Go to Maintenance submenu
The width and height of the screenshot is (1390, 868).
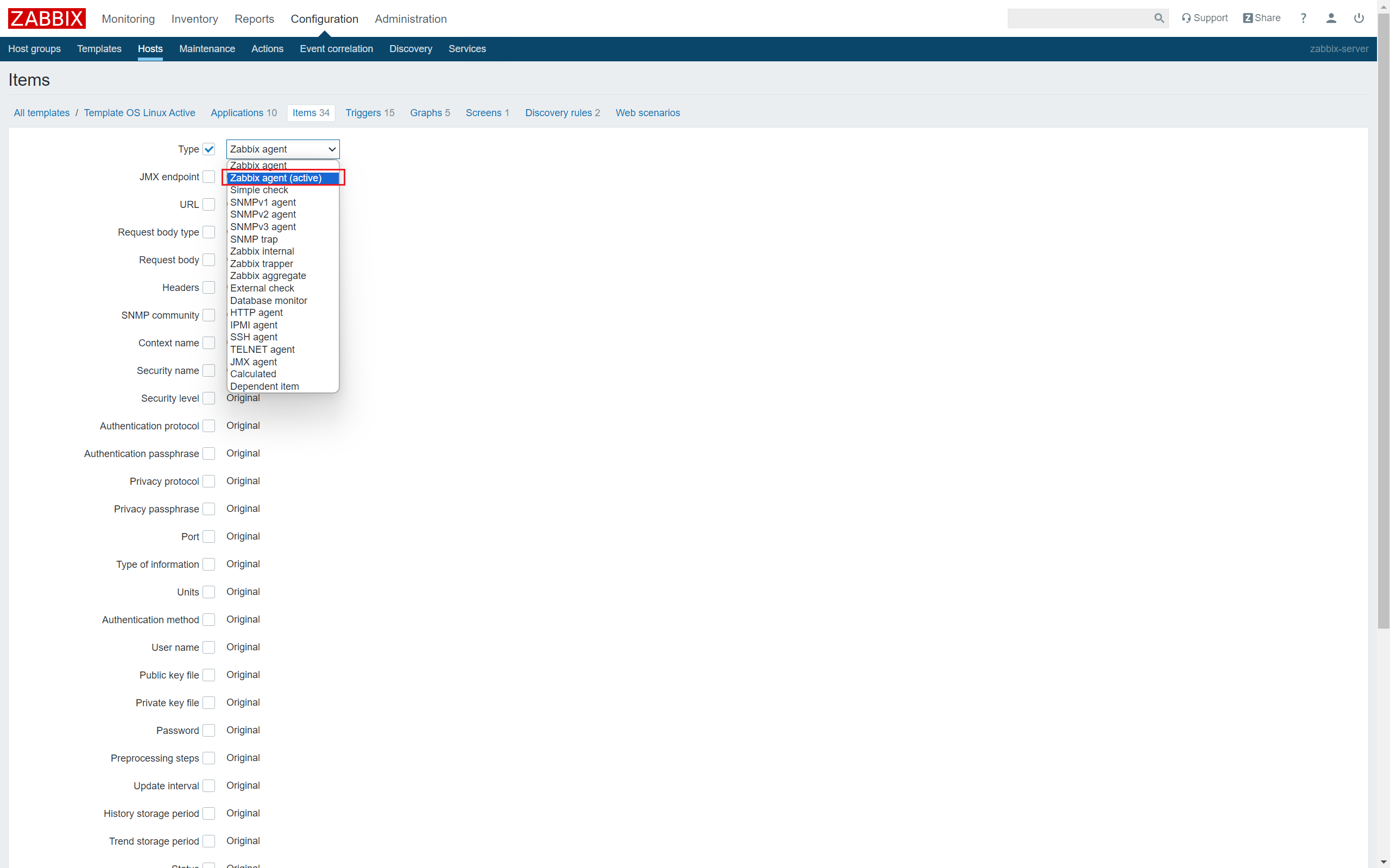[207, 49]
